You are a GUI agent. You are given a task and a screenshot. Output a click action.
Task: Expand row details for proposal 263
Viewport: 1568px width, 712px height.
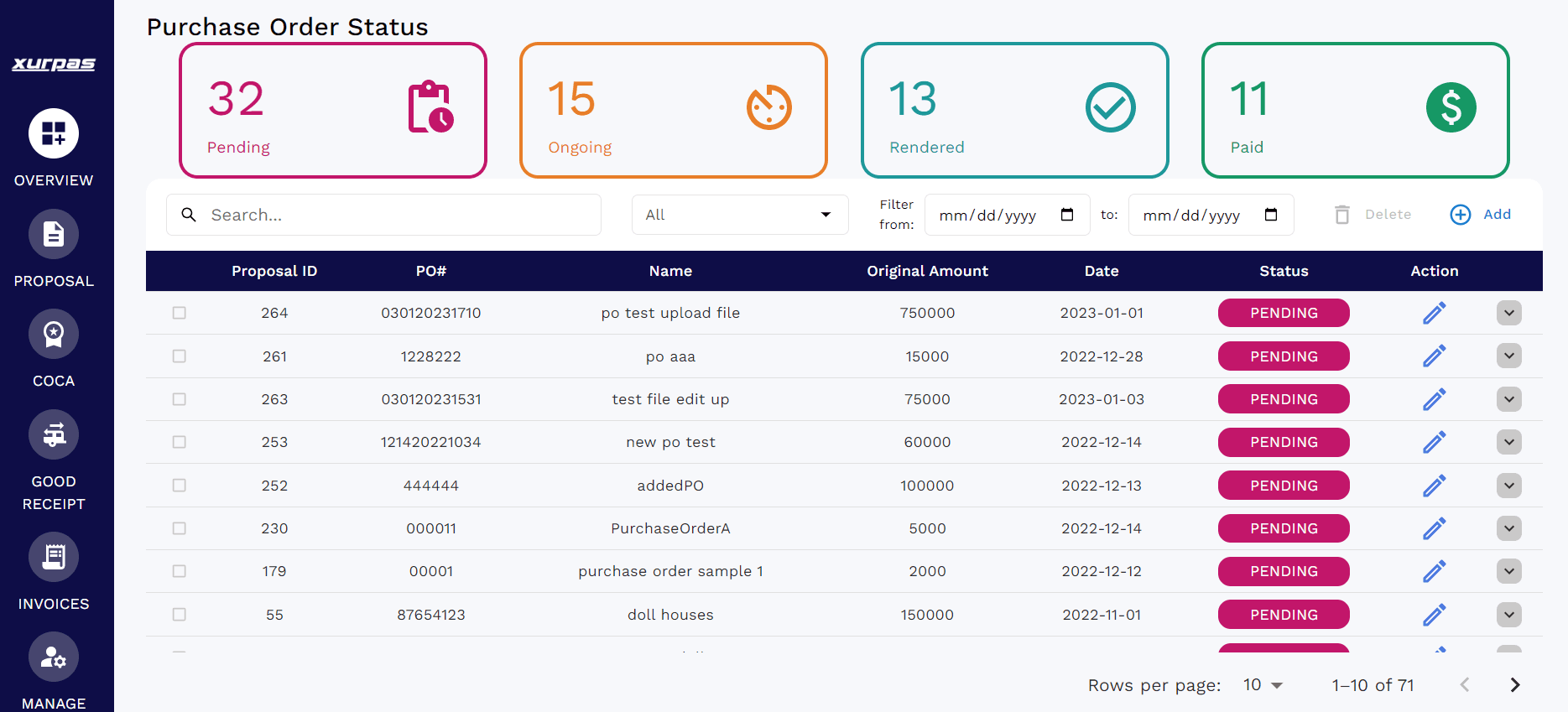(1509, 399)
